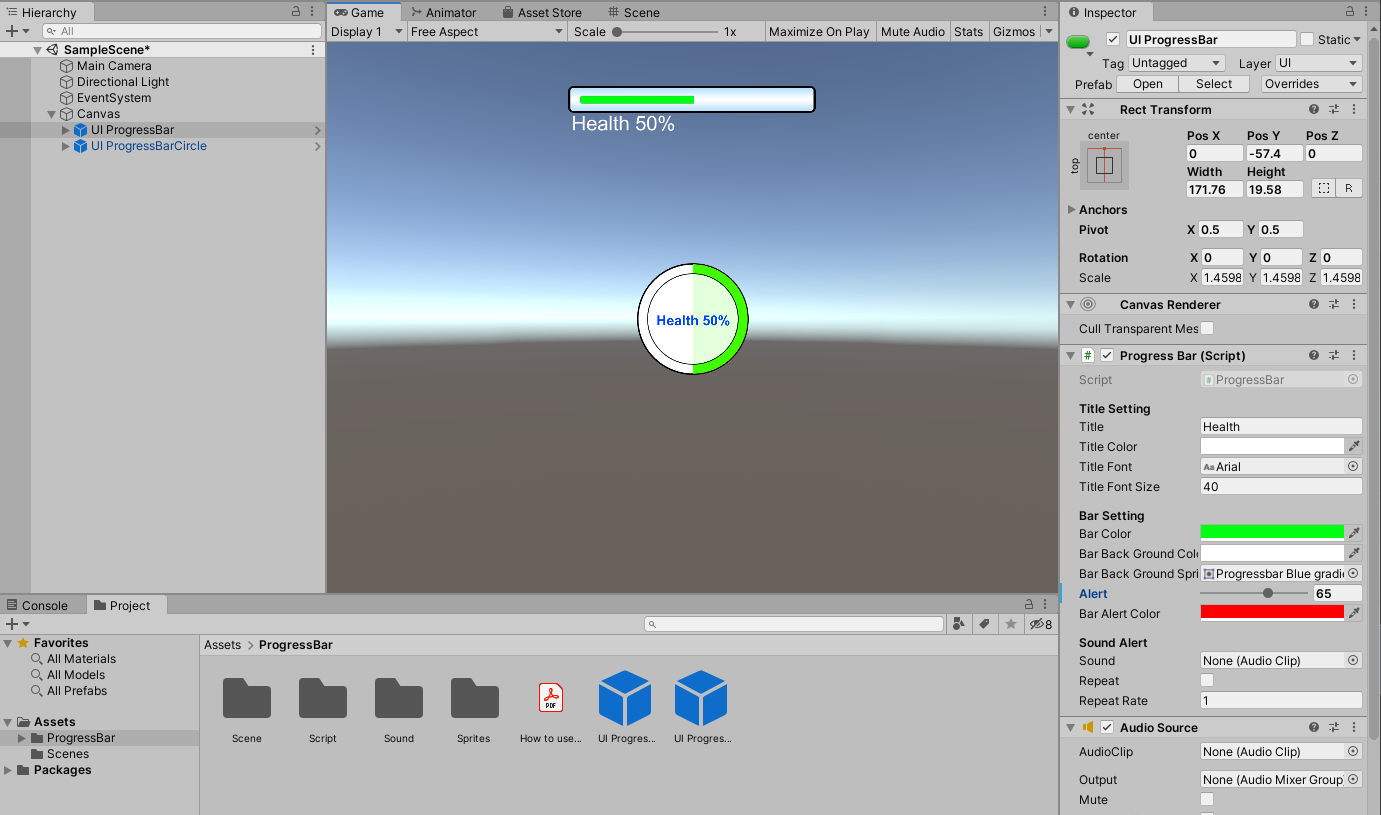Click Assets in the Project breadcrumb

(x=223, y=645)
